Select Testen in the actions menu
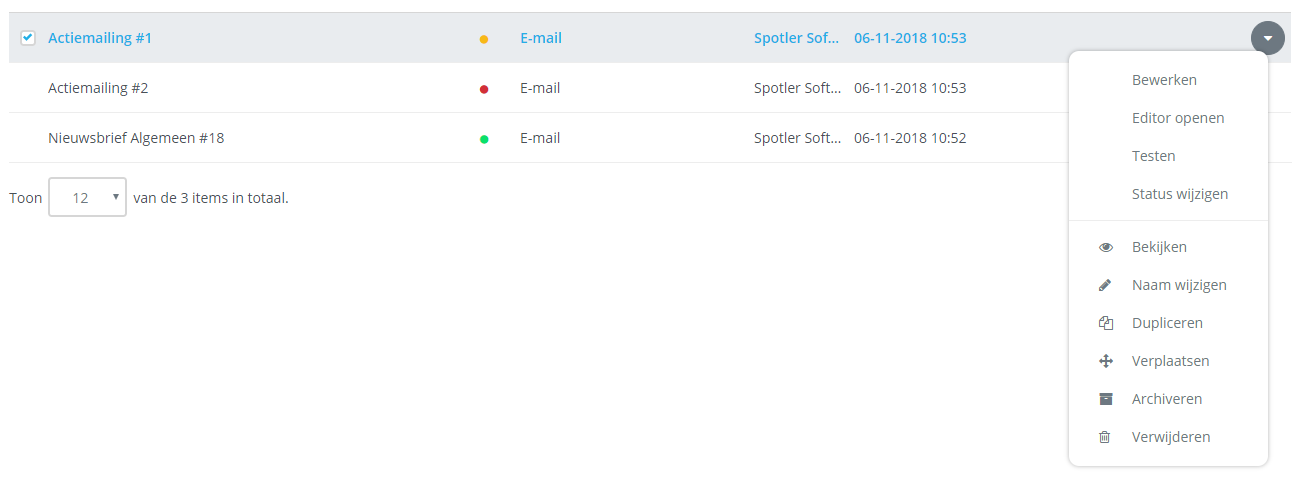This screenshot has width=1300, height=480. tap(1153, 156)
